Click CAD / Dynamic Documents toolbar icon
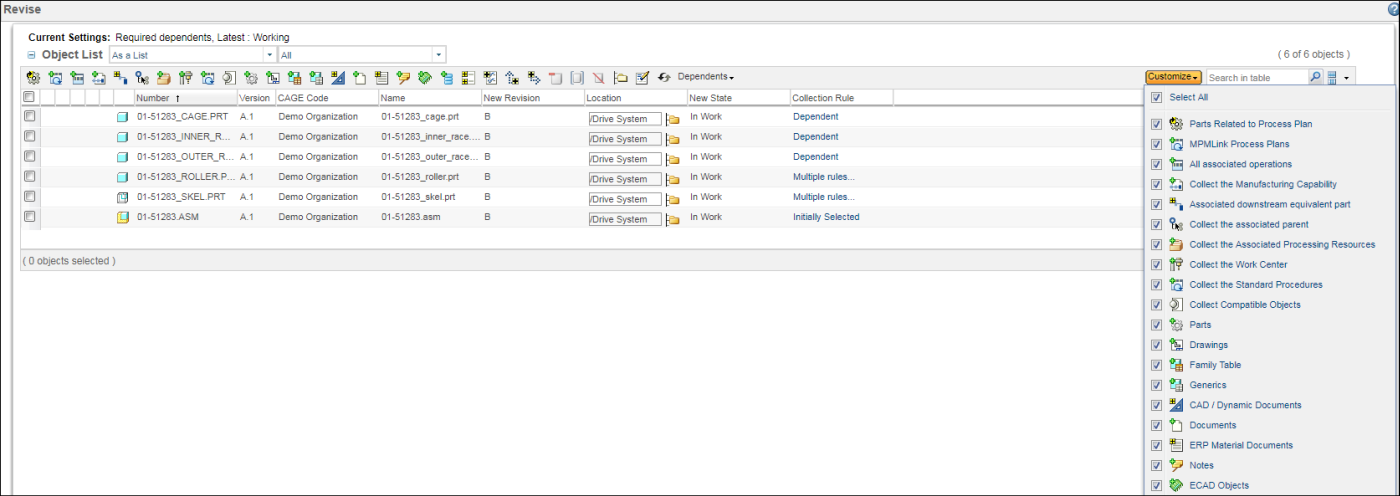Viewport: 1400px width, 496px height. [x=338, y=77]
